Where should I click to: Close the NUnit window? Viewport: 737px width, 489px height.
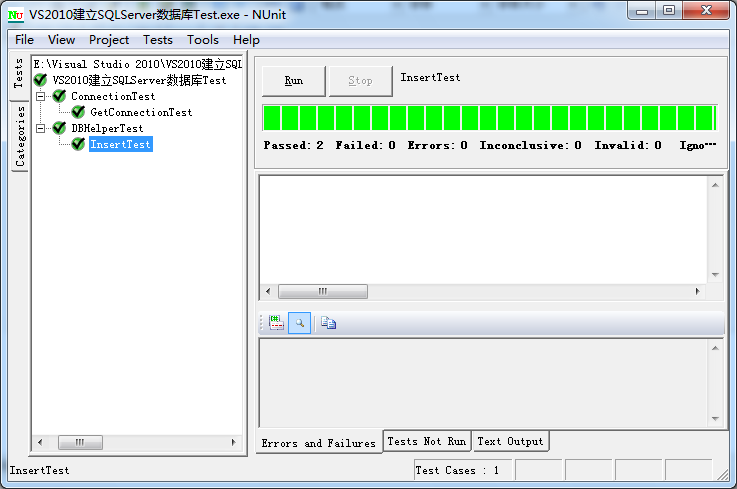click(x=706, y=10)
